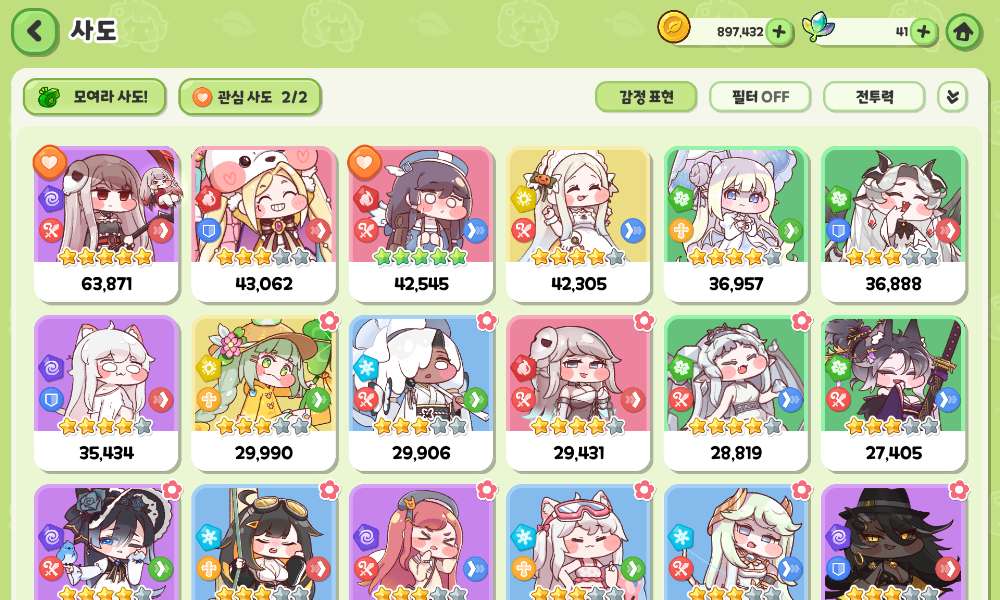Select the 감정 표현 tab

[646, 97]
